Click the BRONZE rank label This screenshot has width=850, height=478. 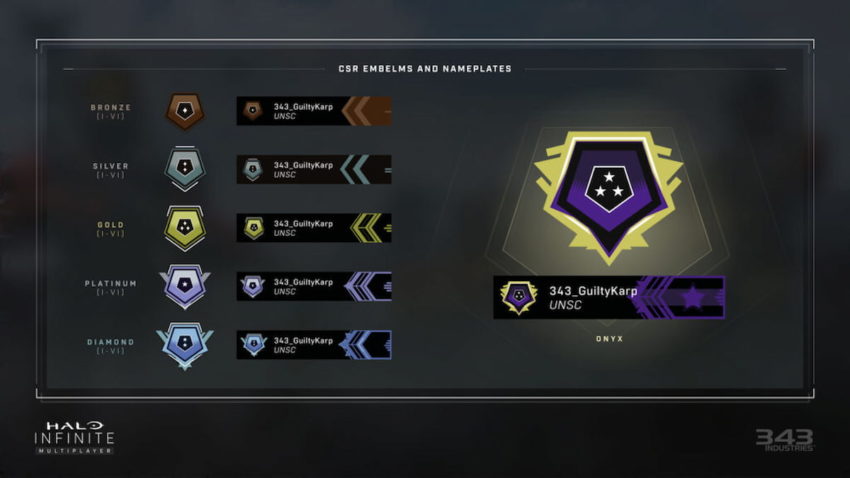tap(111, 107)
